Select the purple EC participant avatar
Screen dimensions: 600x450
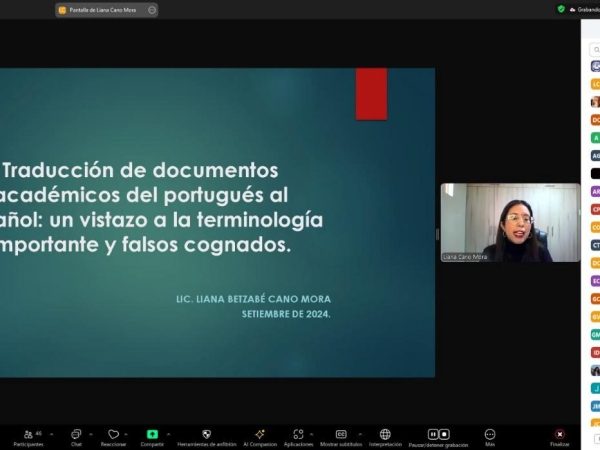point(595,281)
